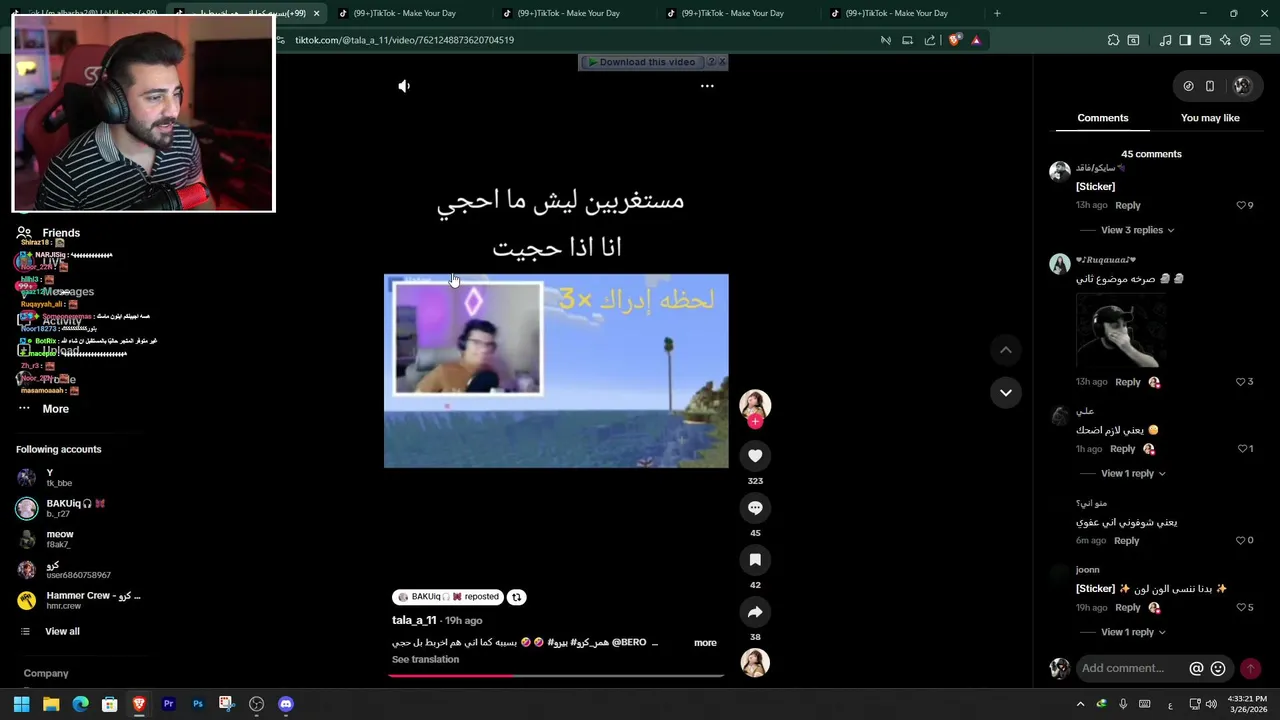Image resolution: width=1280 pixels, height=720 pixels.
Task: Like the video with the heart icon
Action: click(755, 456)
